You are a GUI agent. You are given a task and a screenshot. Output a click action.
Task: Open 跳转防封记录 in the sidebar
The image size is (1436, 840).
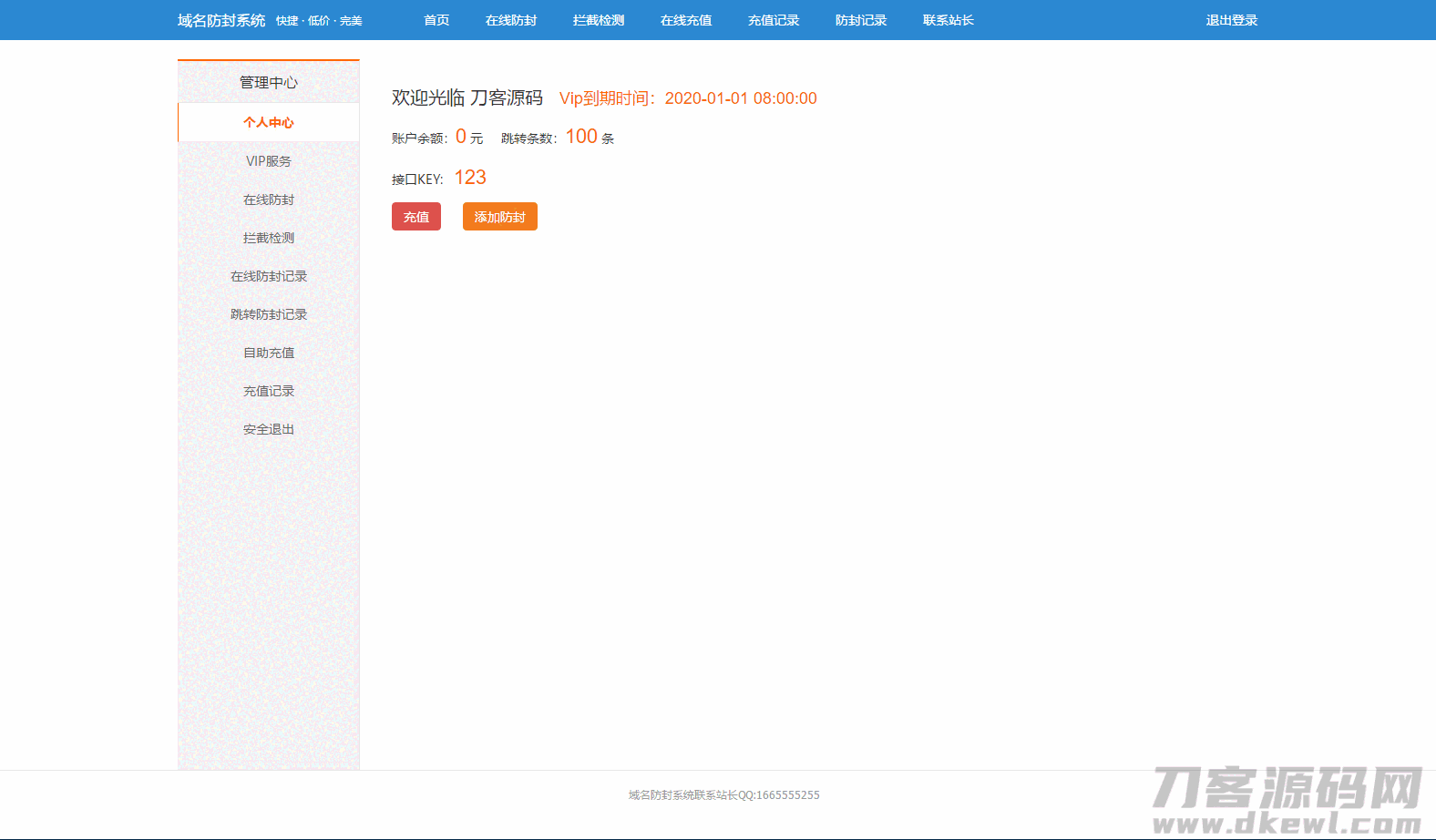[x=269, y=314]
